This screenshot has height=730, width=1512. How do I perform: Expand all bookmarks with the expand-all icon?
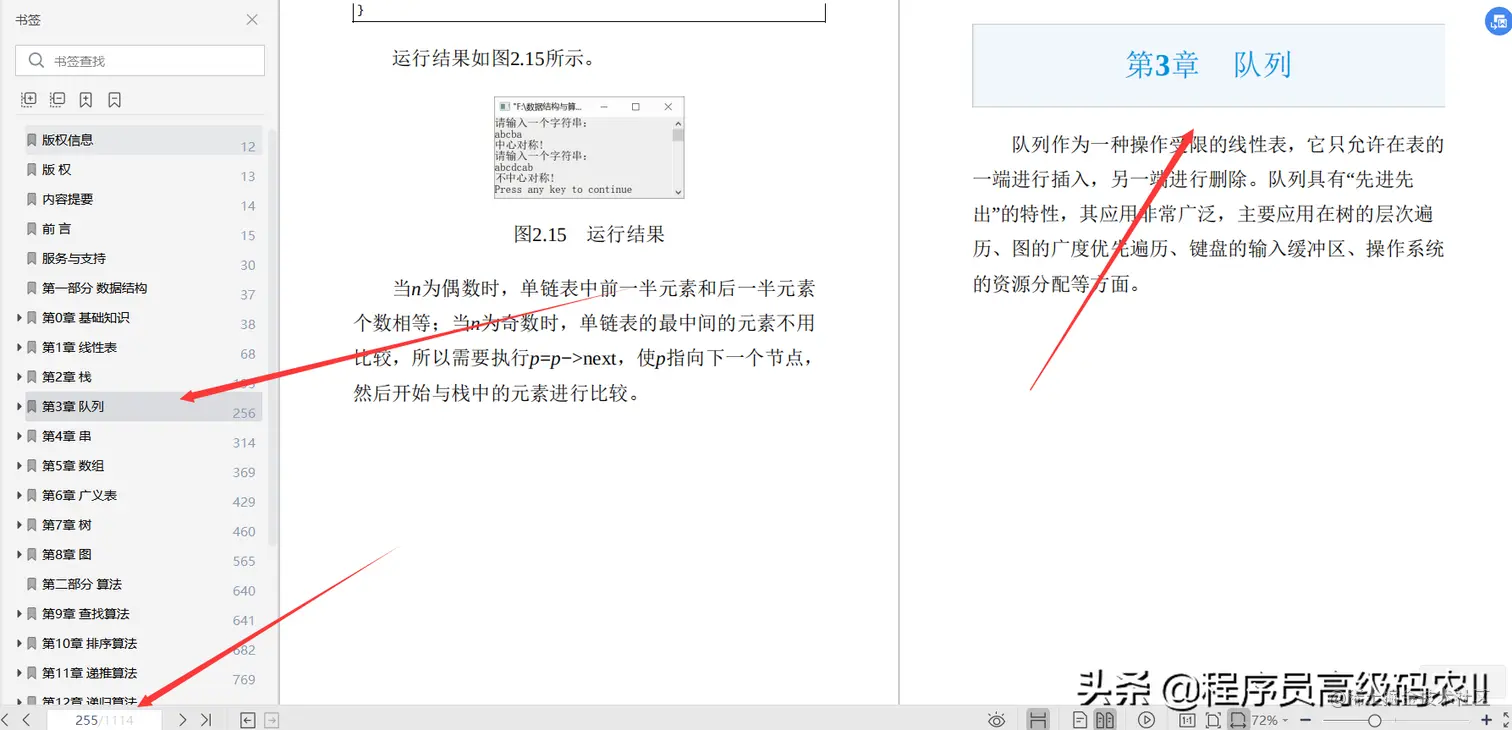(x=28, y=99)
